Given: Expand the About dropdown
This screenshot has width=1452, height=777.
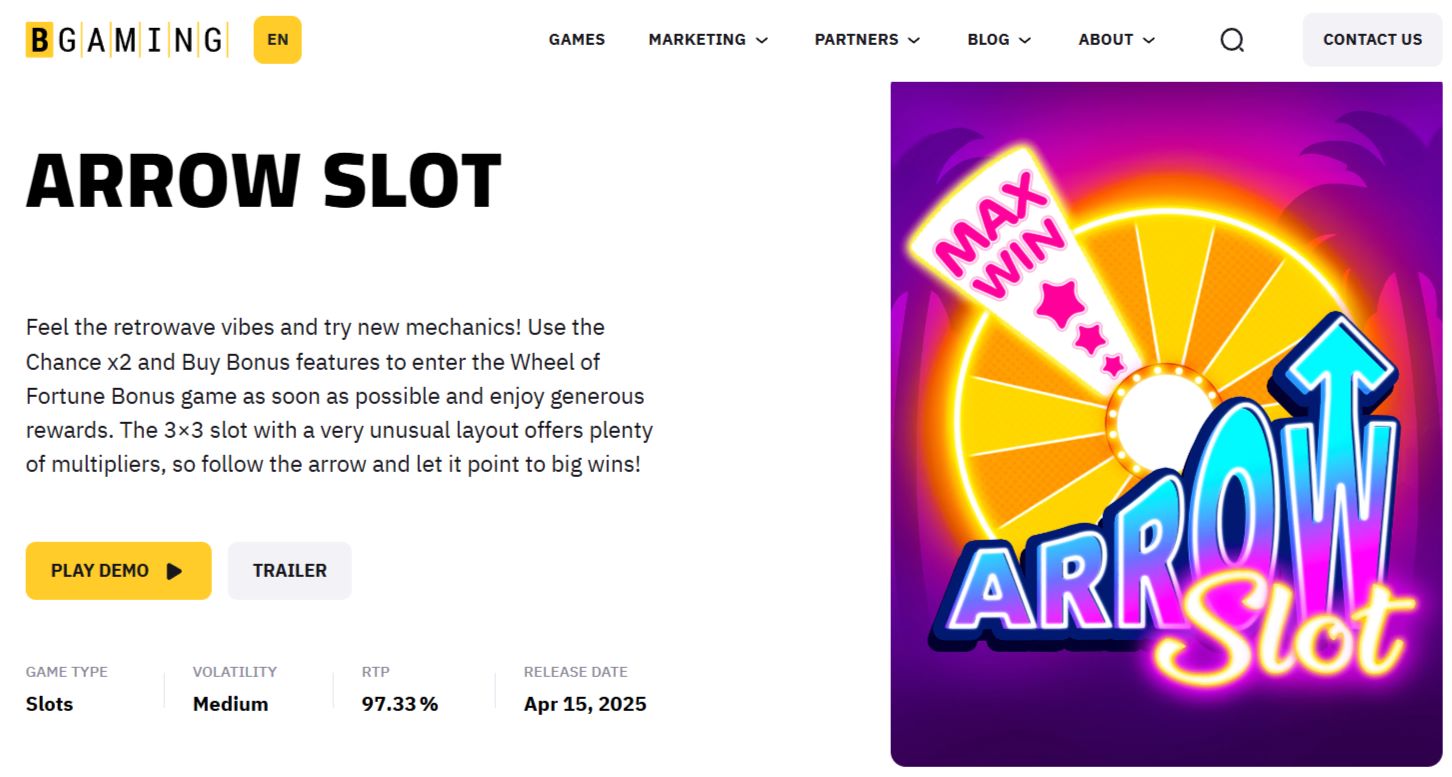Looking at the screenshot, I should 1106,40.
